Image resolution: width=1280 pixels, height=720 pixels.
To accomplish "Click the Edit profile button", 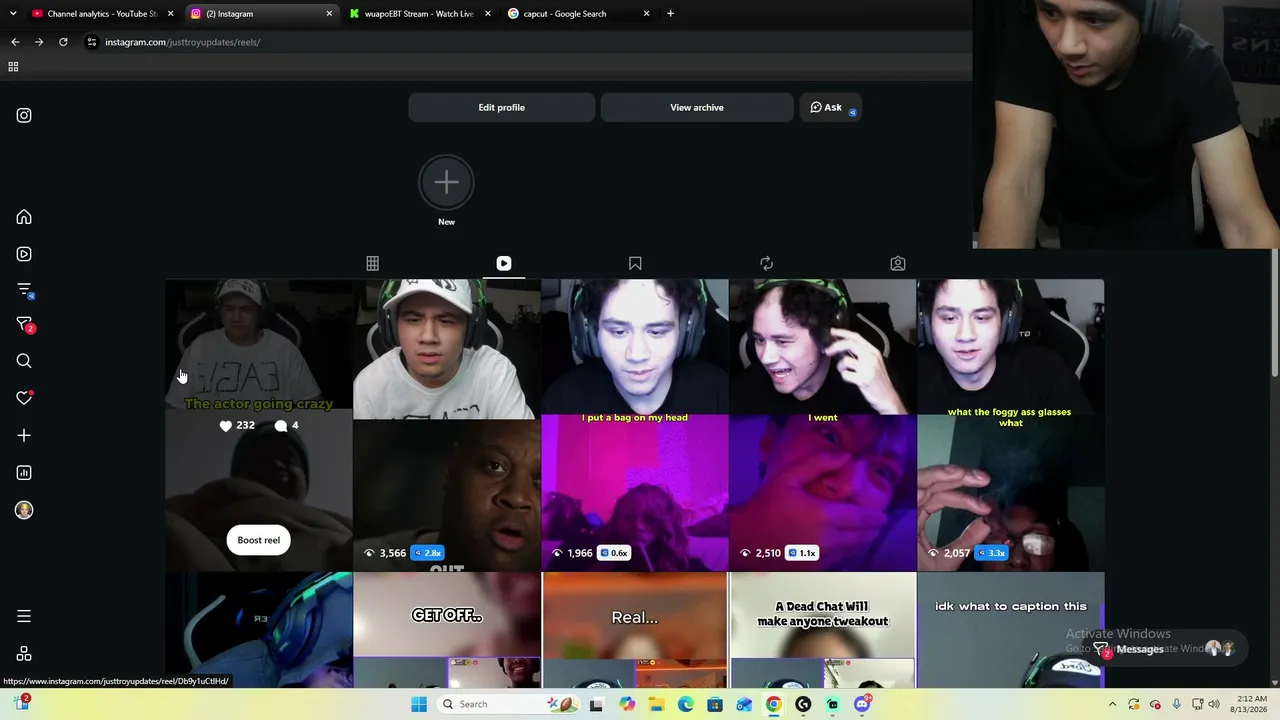I will 501,107.
